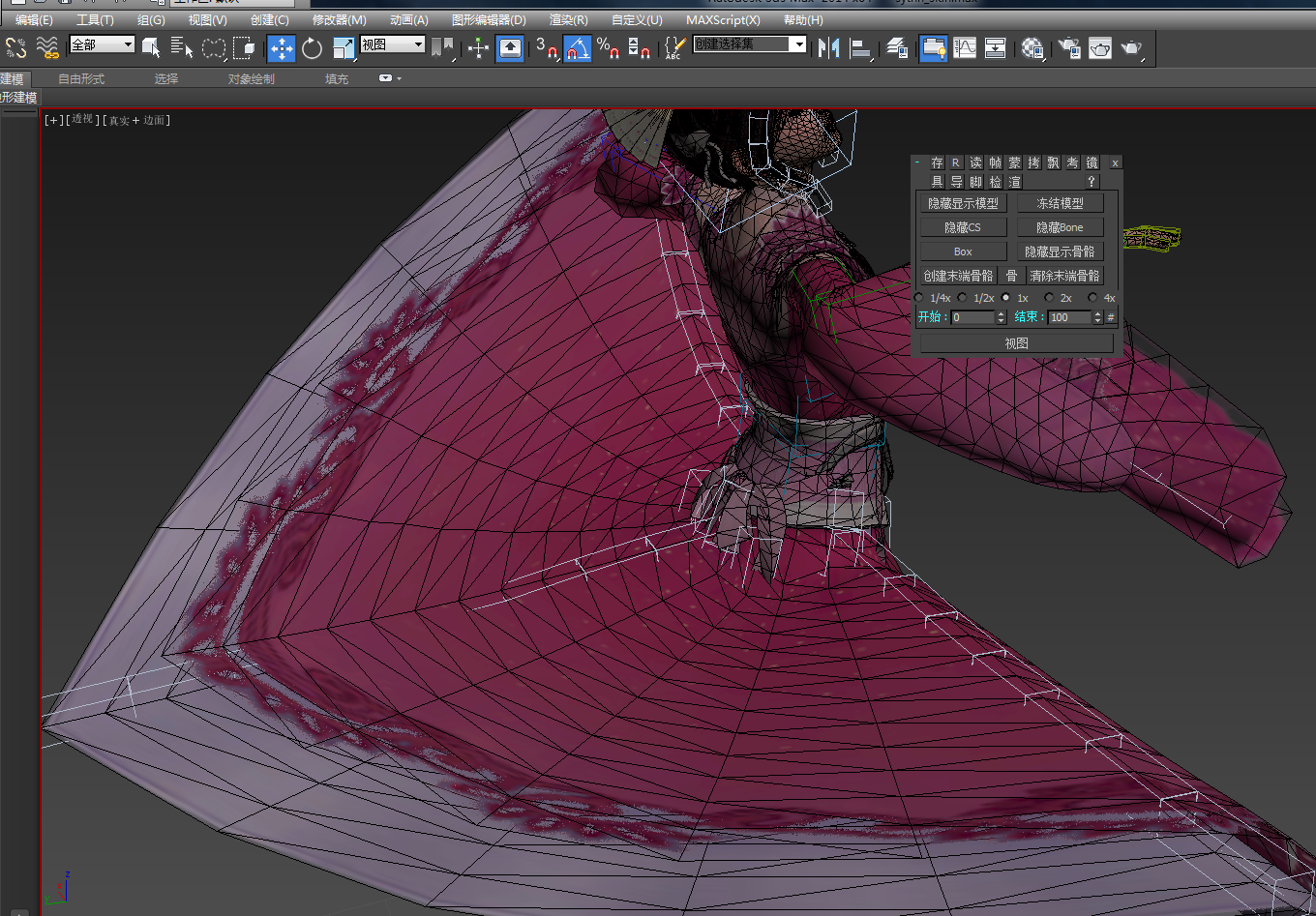Open the 修改器(M) menu
The width and height of the screenshot is (1316, 916).
click(x=339, y=19)
